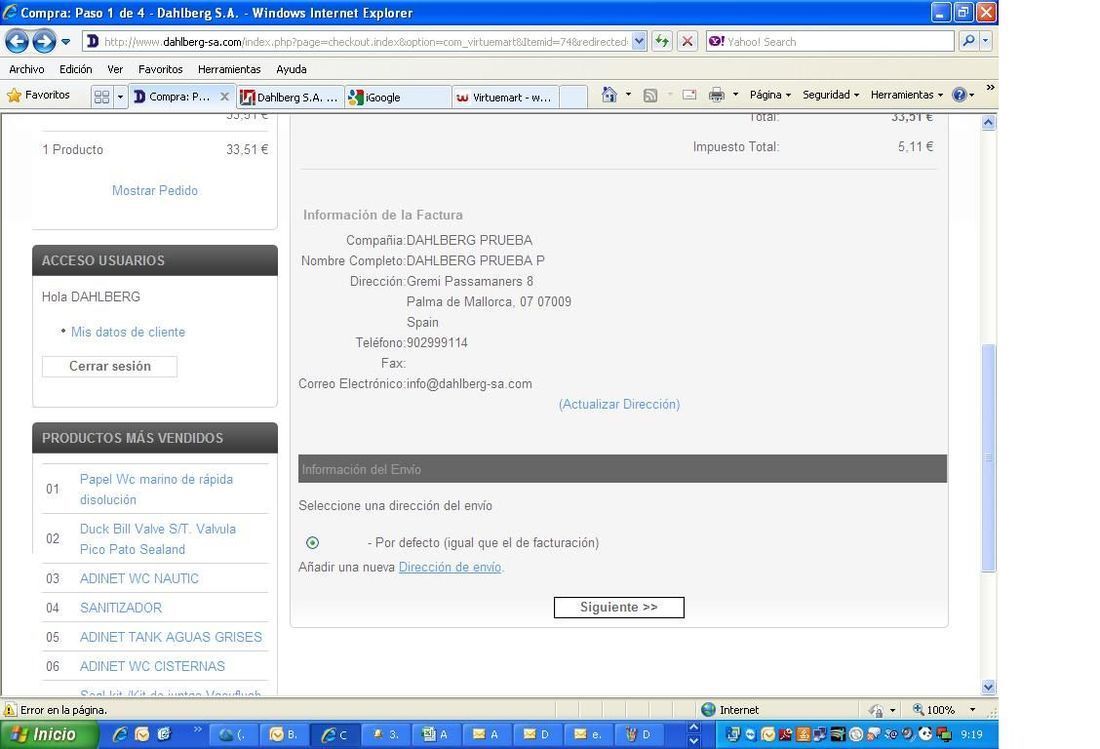This screenshot has height=749, width=1100.
Task: Click the Cerrar sesión button
Action: pyautogui.click(x=109, y=366)
